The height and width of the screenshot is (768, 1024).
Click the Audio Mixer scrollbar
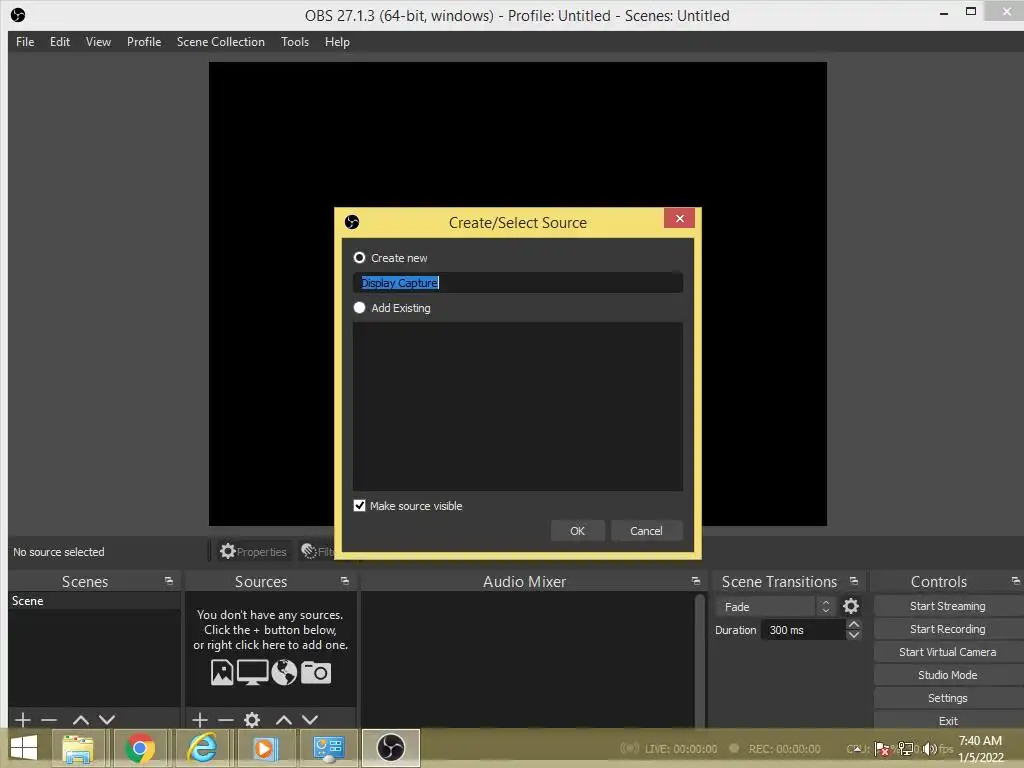(699, 660)
